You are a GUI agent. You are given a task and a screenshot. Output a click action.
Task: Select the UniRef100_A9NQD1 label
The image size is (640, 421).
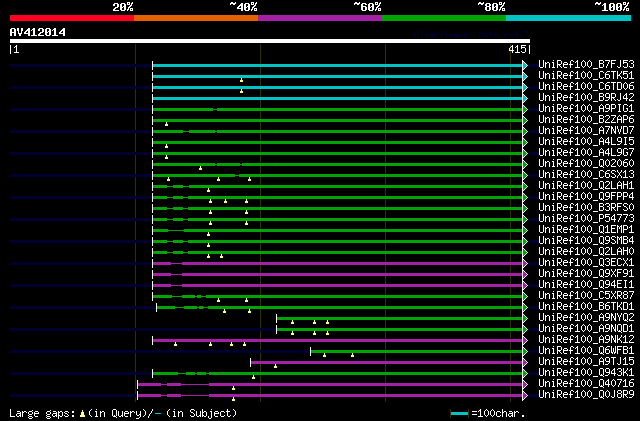click(x=586, y=329)
